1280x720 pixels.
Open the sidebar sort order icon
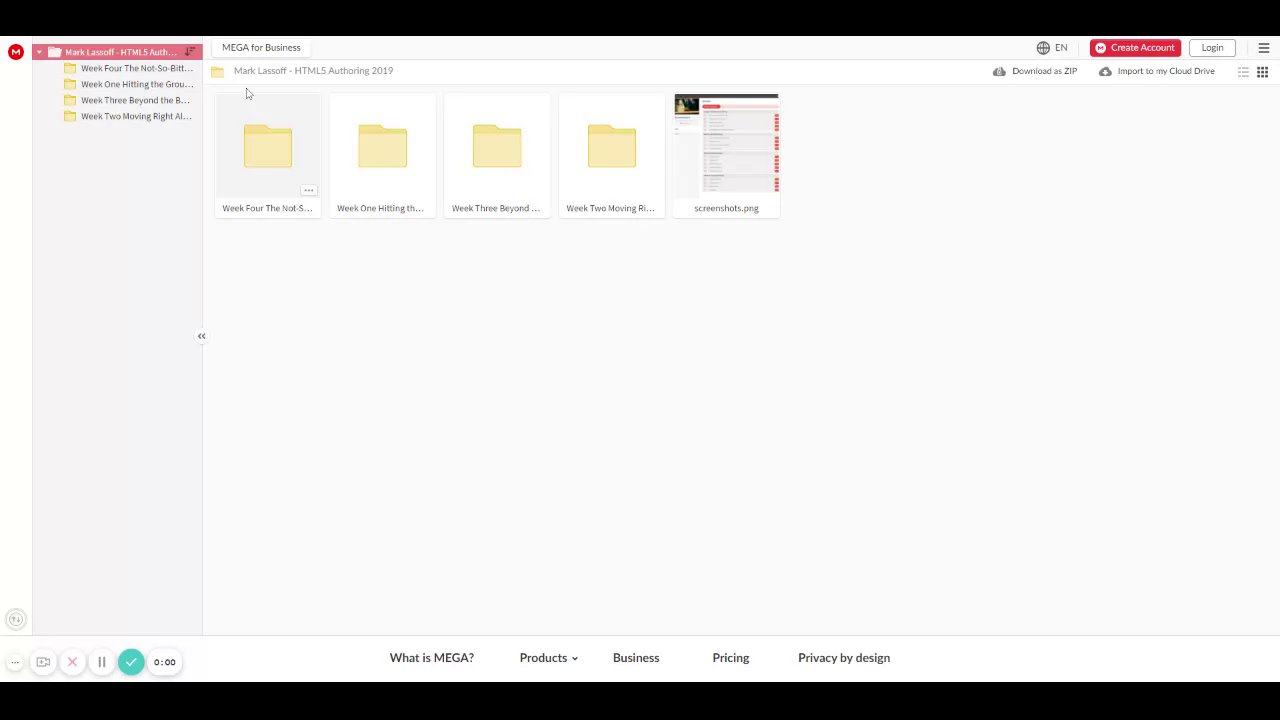[x=190, y=52]
